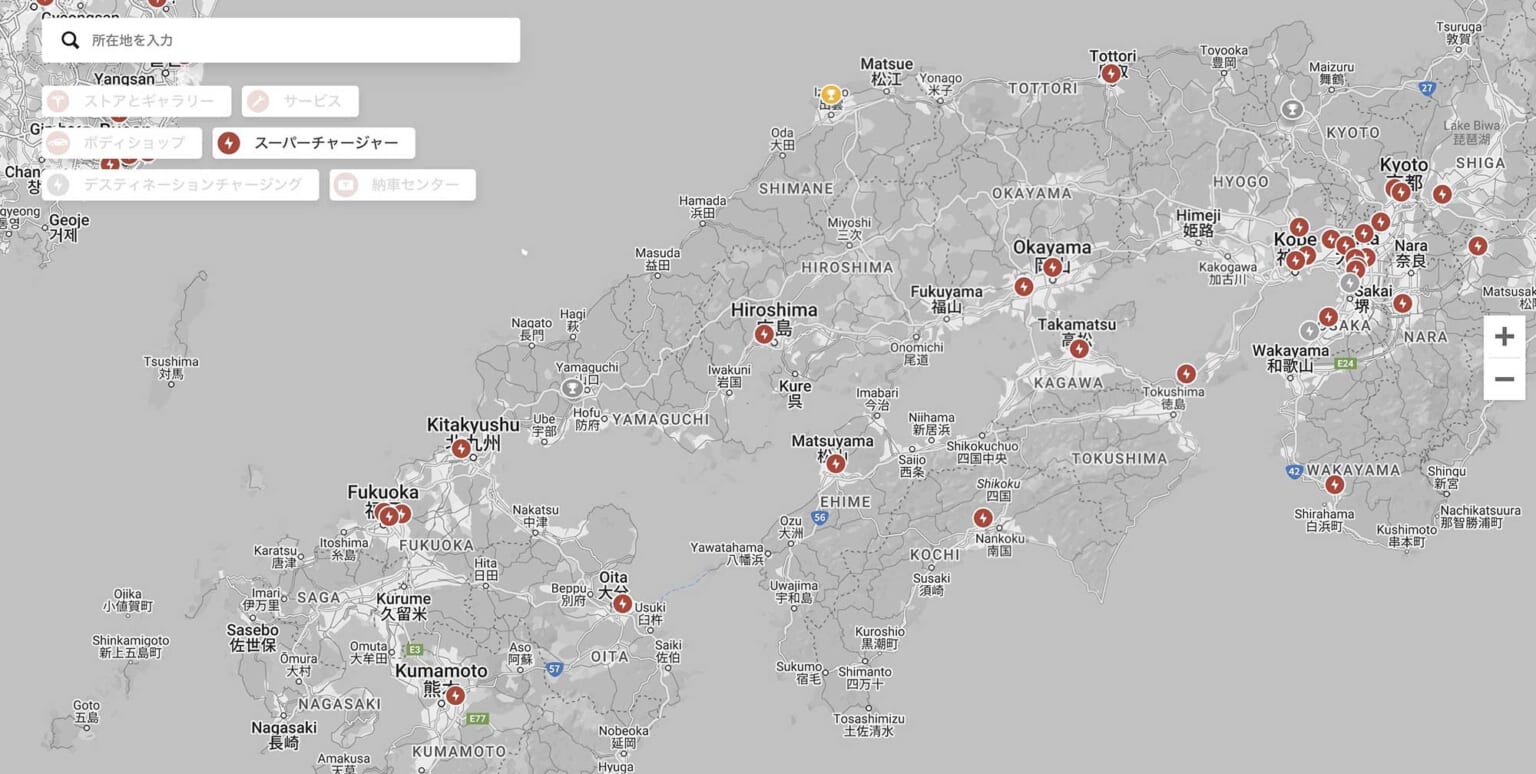Click the grey marker near Yamaguchi

(572, 388)
